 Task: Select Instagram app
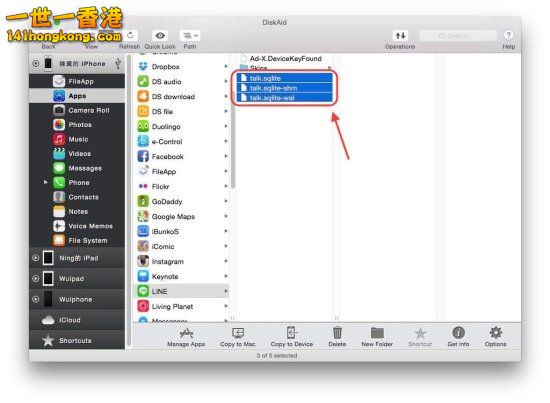(182, 262)
